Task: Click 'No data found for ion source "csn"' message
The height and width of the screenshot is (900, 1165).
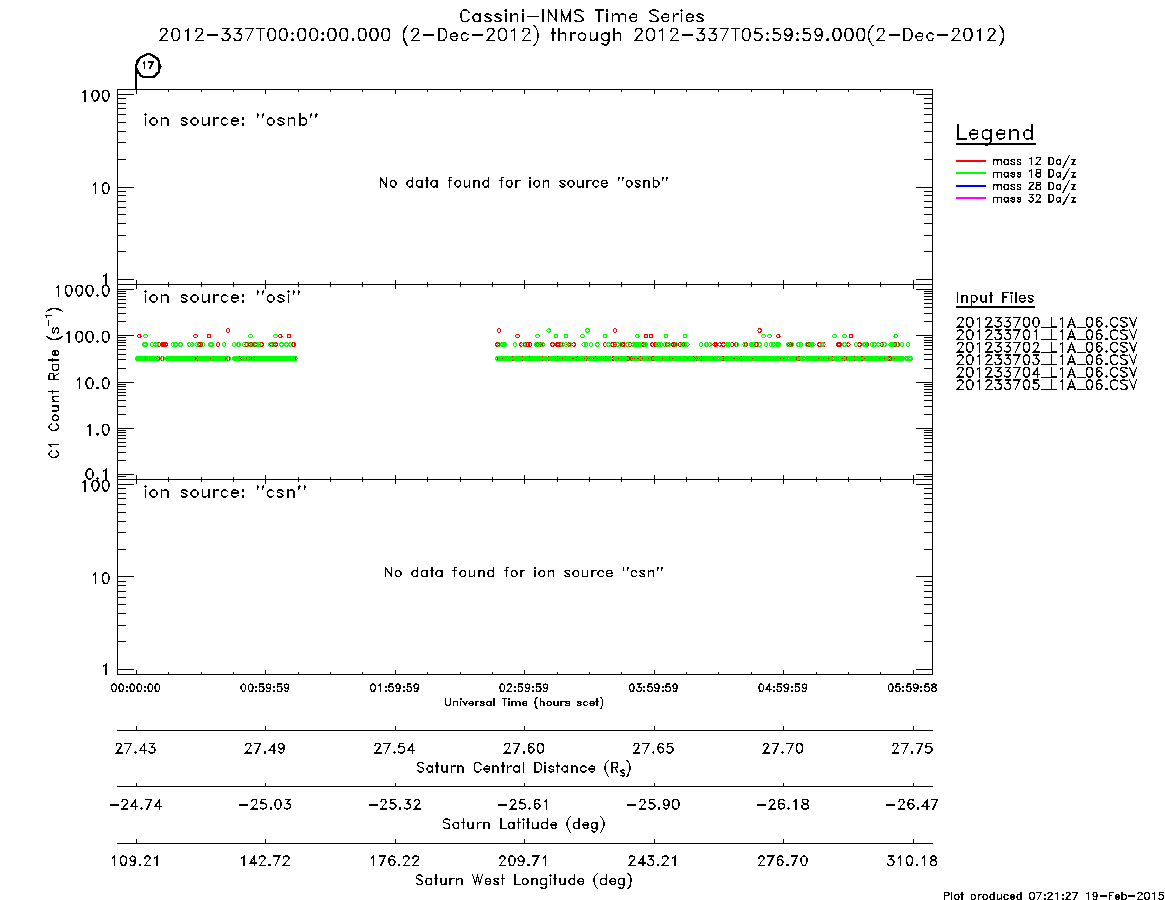Action: click(524, 572)
